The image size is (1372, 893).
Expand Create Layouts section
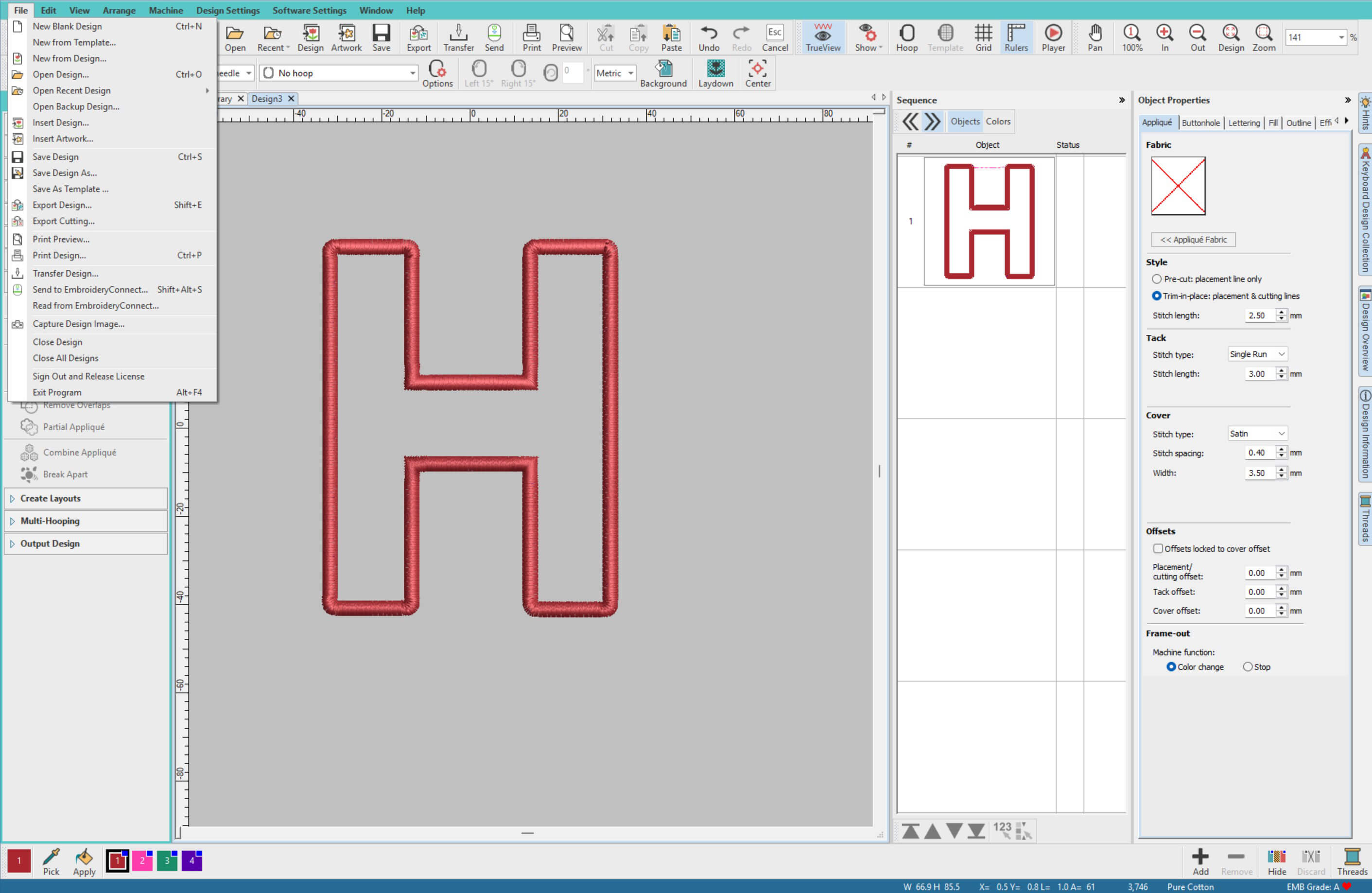(86, 498)
